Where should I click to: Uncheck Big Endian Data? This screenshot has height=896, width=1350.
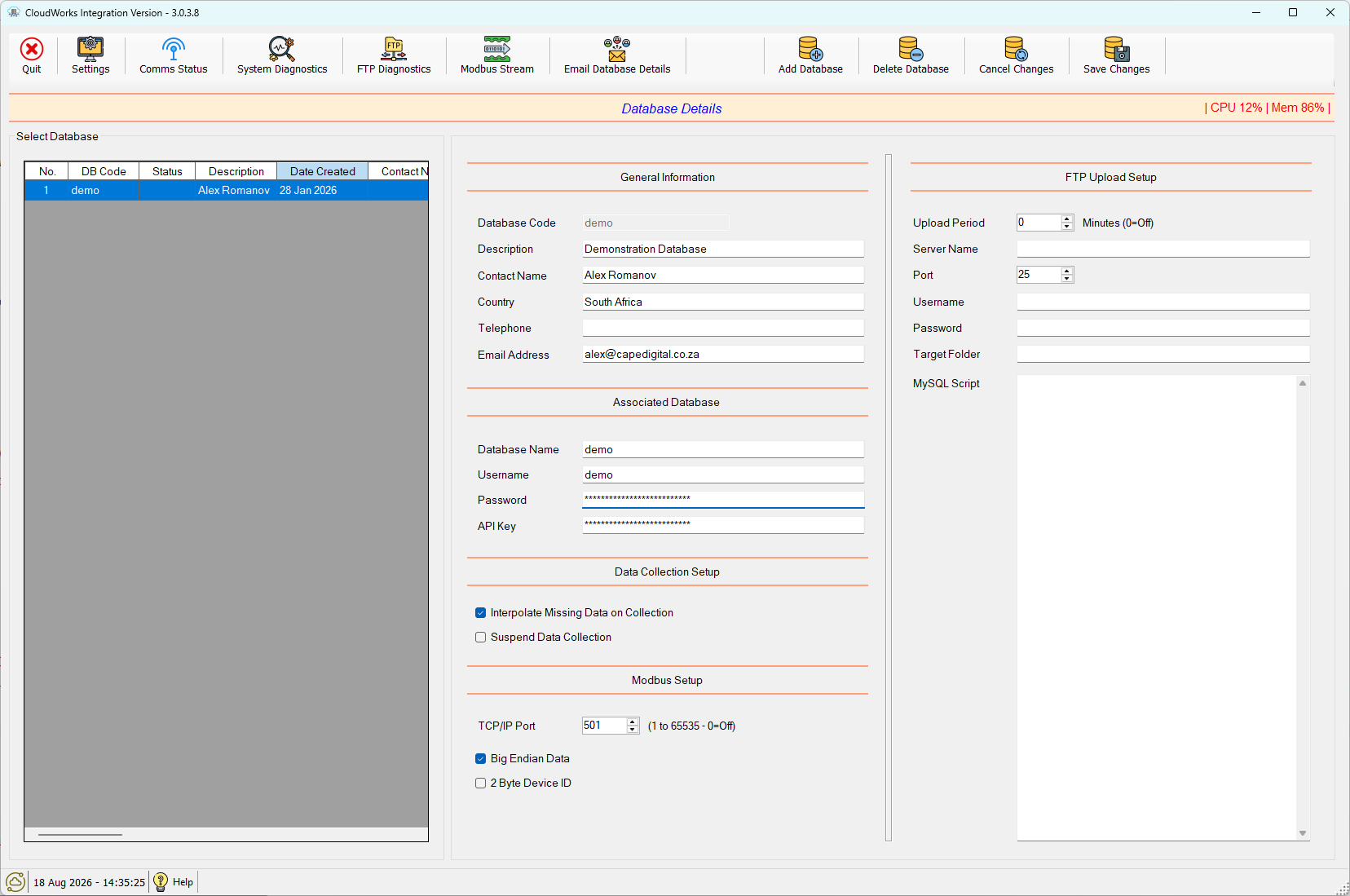480,758
